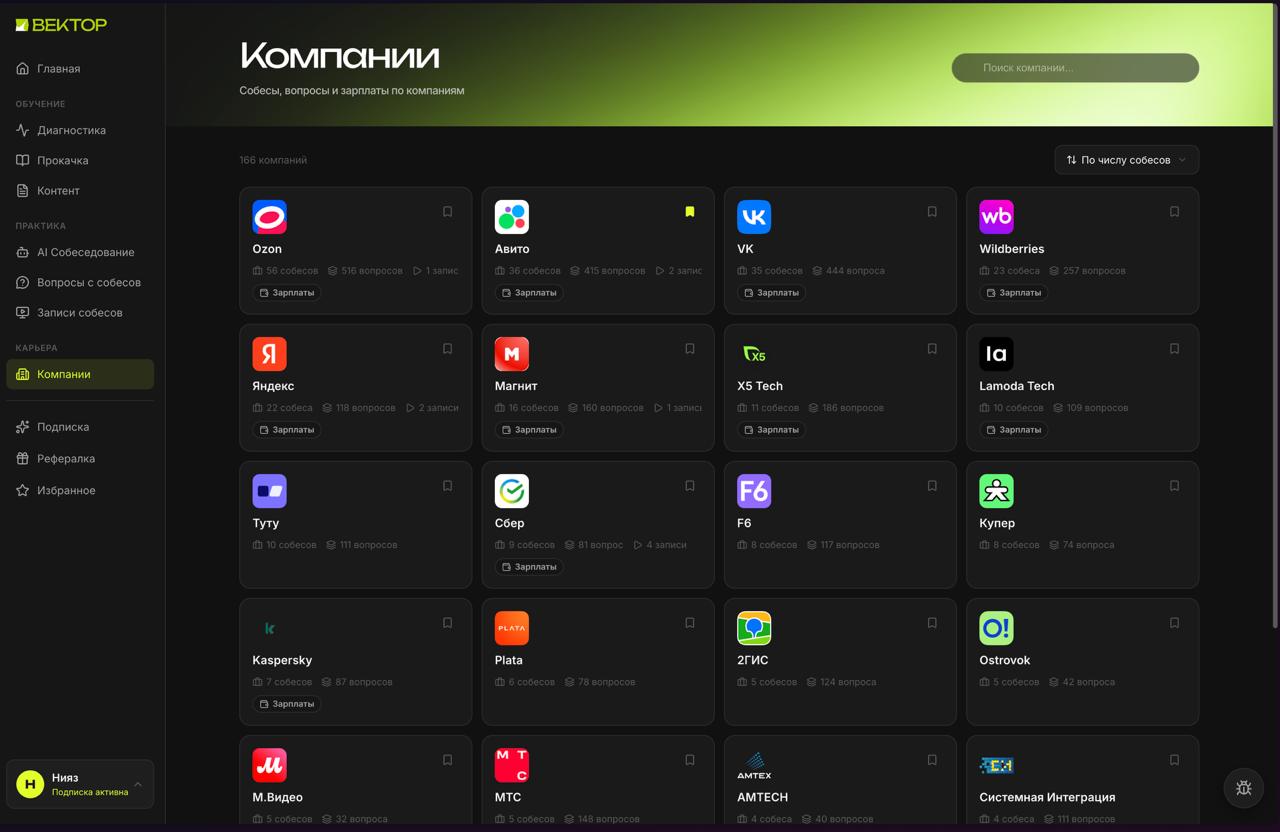Click the 2ГИС logo icon
1280x832 pixels.
(754, 628)
